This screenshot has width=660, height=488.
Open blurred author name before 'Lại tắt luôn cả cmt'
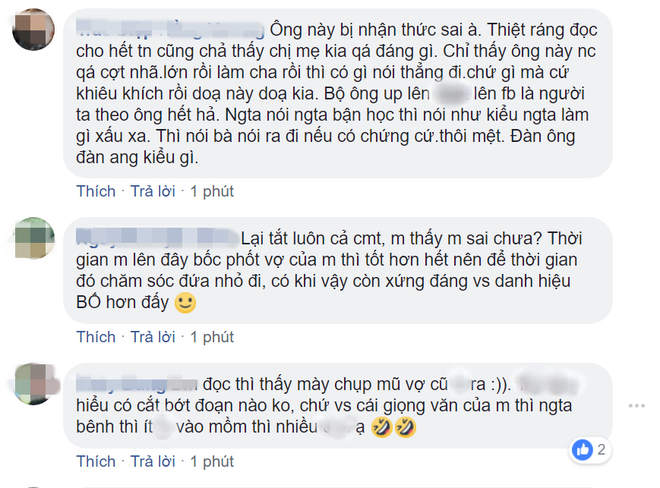point(157,237)
